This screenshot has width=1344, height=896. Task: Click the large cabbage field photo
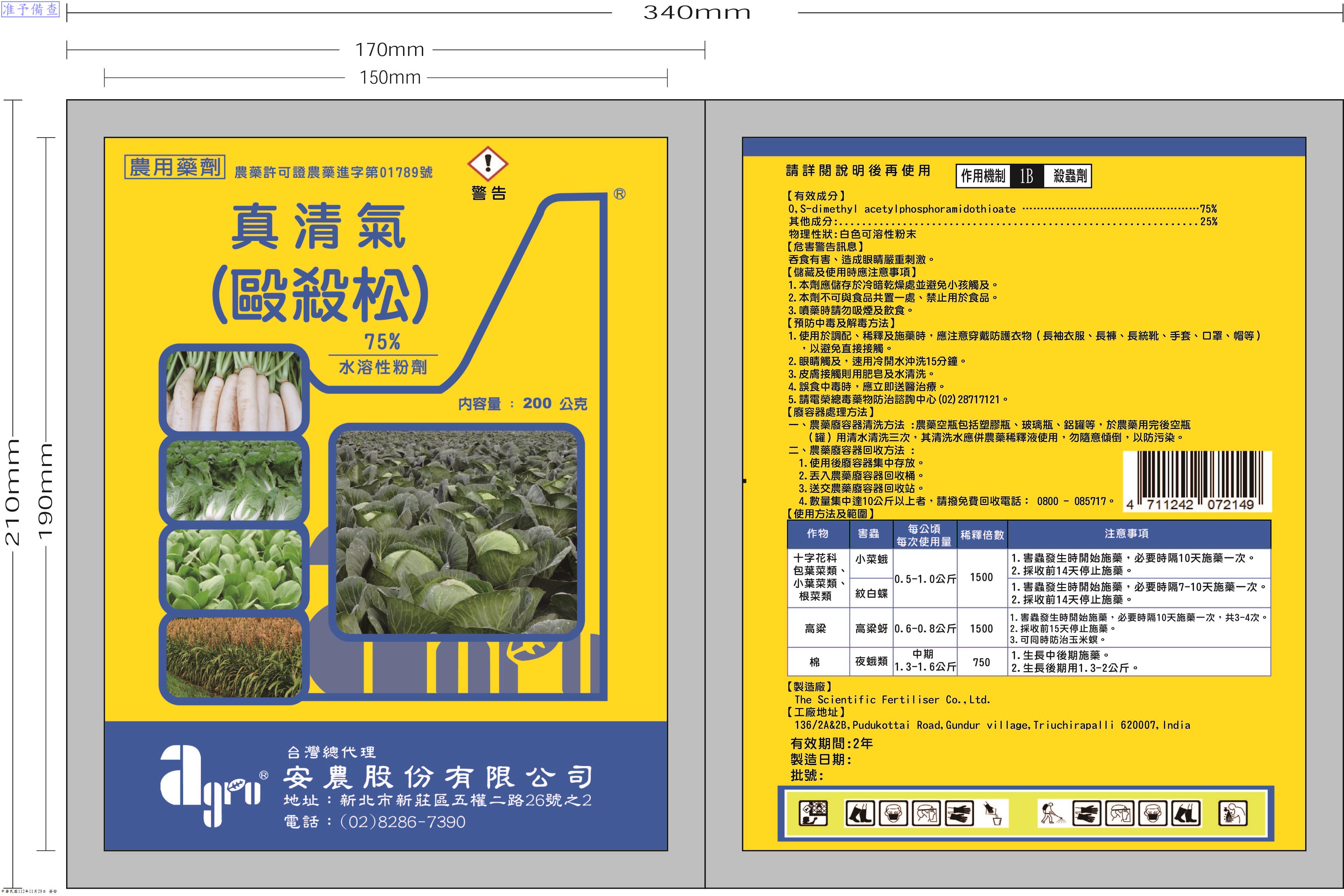(x=456, y=532)
